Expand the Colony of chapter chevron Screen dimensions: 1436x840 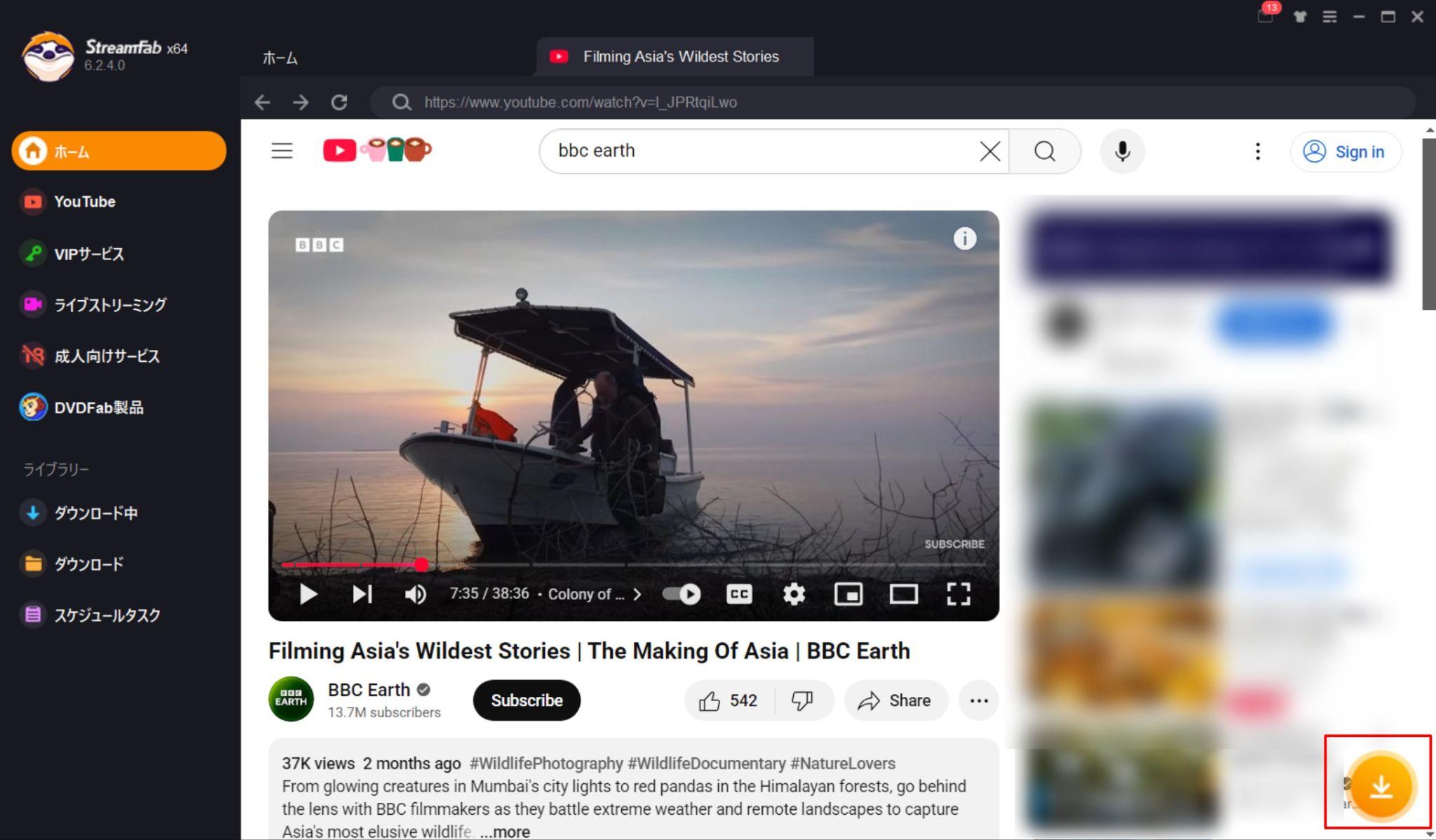pyautogui.click(x=637, y=594)
